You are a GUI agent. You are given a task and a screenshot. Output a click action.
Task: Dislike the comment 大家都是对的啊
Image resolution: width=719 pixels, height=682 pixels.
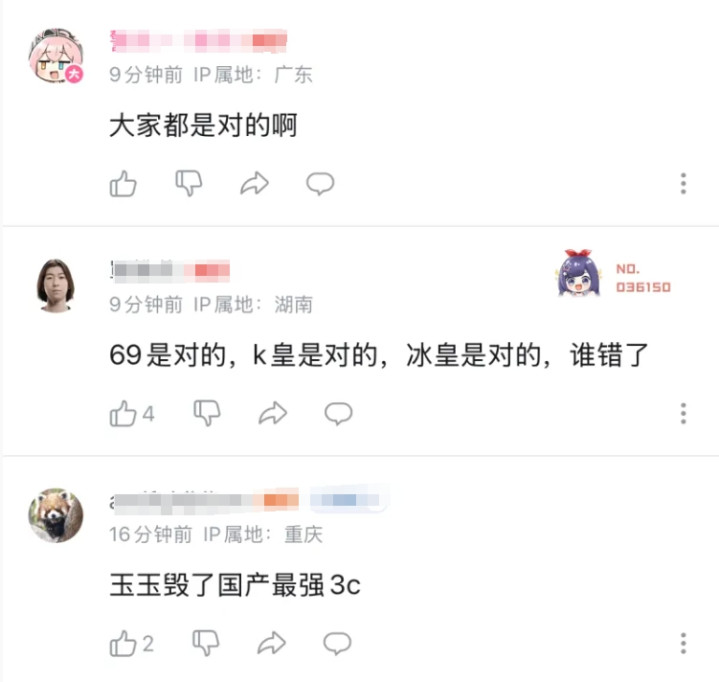pos(189,183)
